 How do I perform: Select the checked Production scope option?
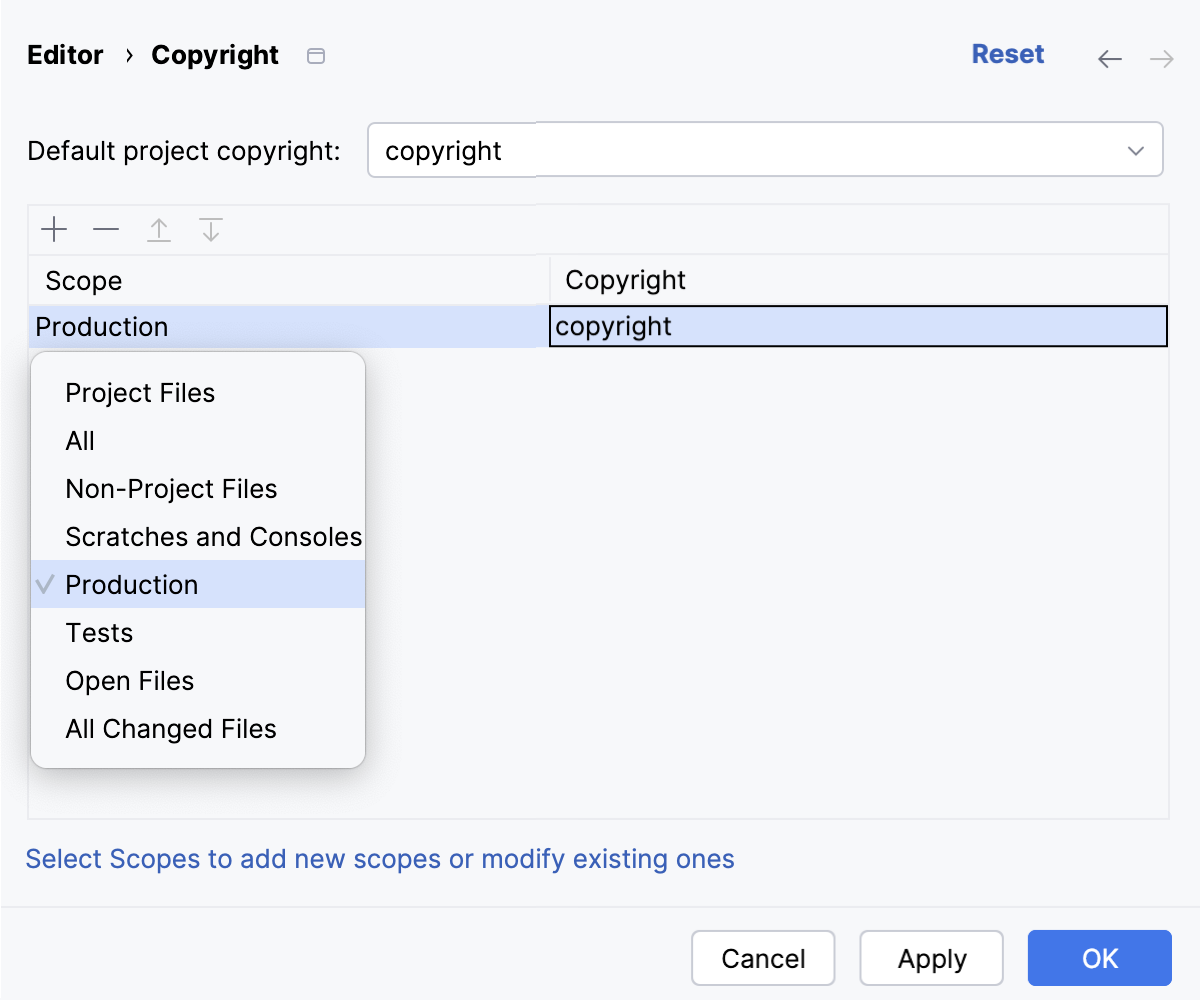tap(132, 585)
